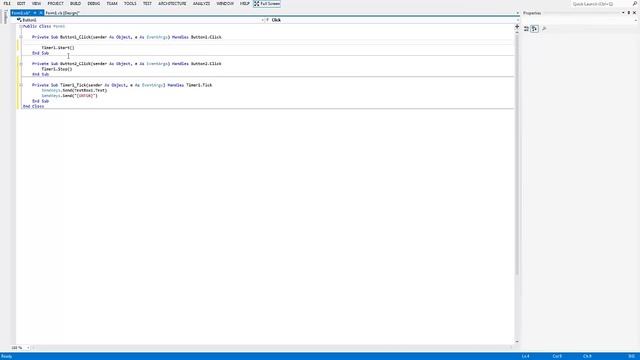Open the ANALYZE menu
Viewport: 640px width, 360px height.
pos(201,3)
